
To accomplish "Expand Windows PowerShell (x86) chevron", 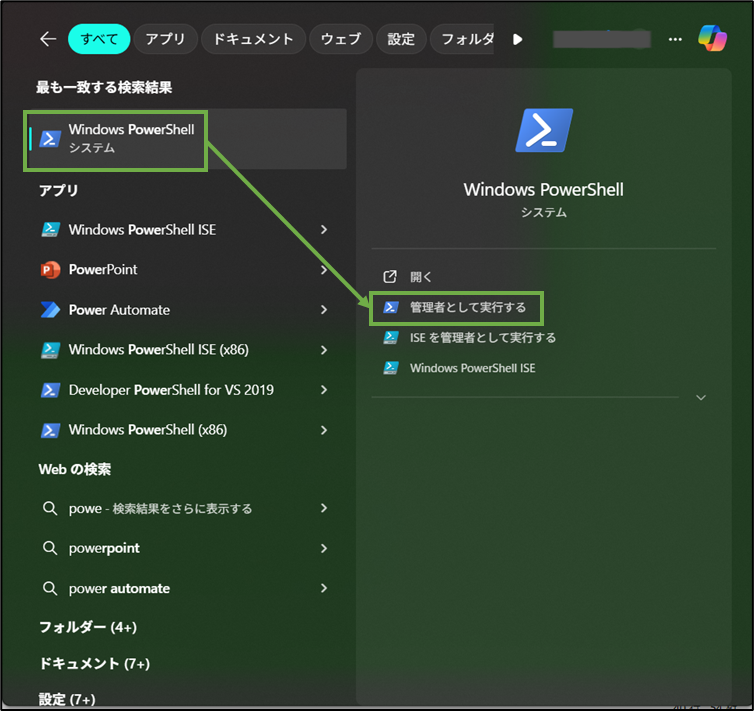I will point(324,430).
